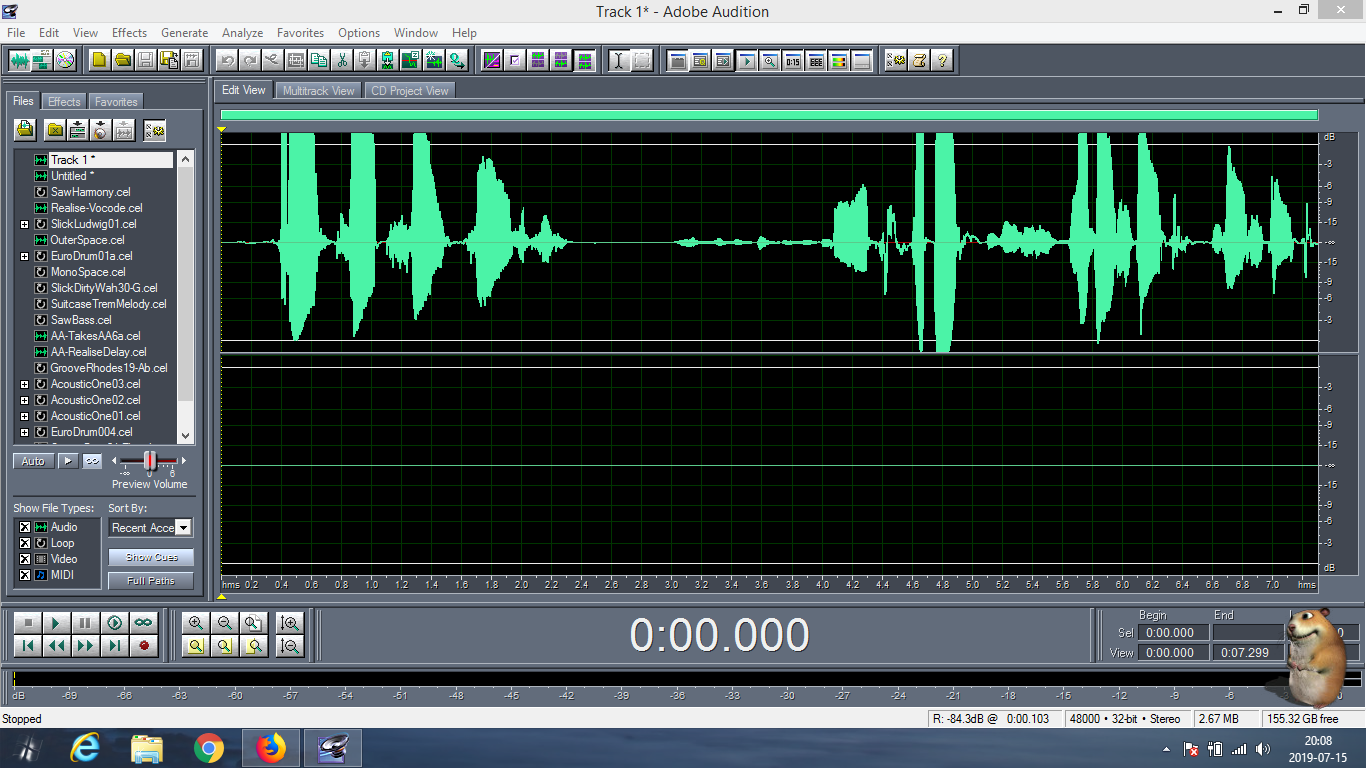The image size is (1366, 768).
Task: Switch to Edit View waveform icon in toolbar
Action: click(x=19, y=60)
